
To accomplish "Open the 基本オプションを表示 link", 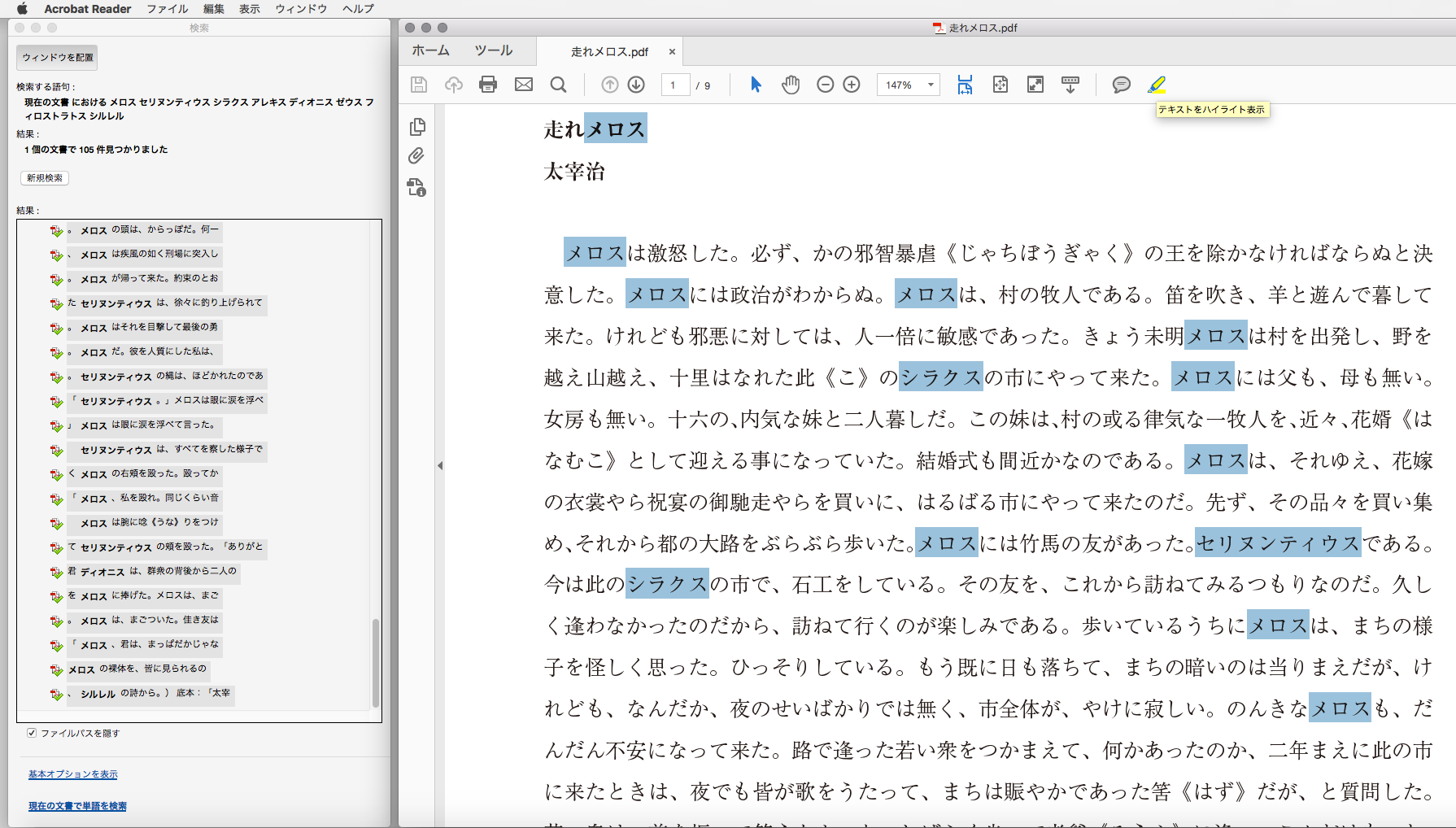I will pos(73,774).
